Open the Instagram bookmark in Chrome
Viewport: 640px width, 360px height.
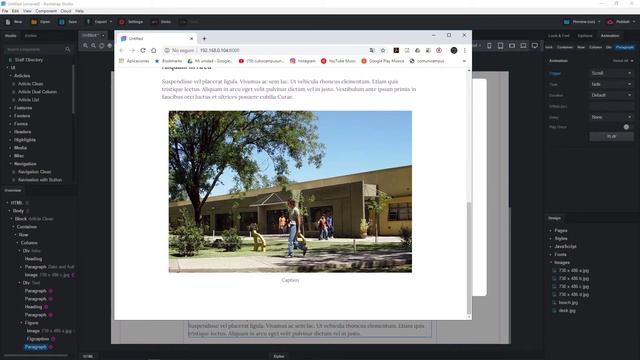click(x=303, y=61)
